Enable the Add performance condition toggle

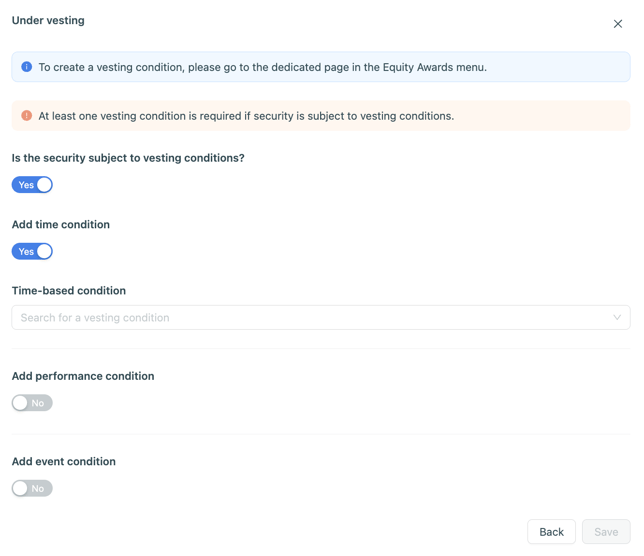(32, 403)
